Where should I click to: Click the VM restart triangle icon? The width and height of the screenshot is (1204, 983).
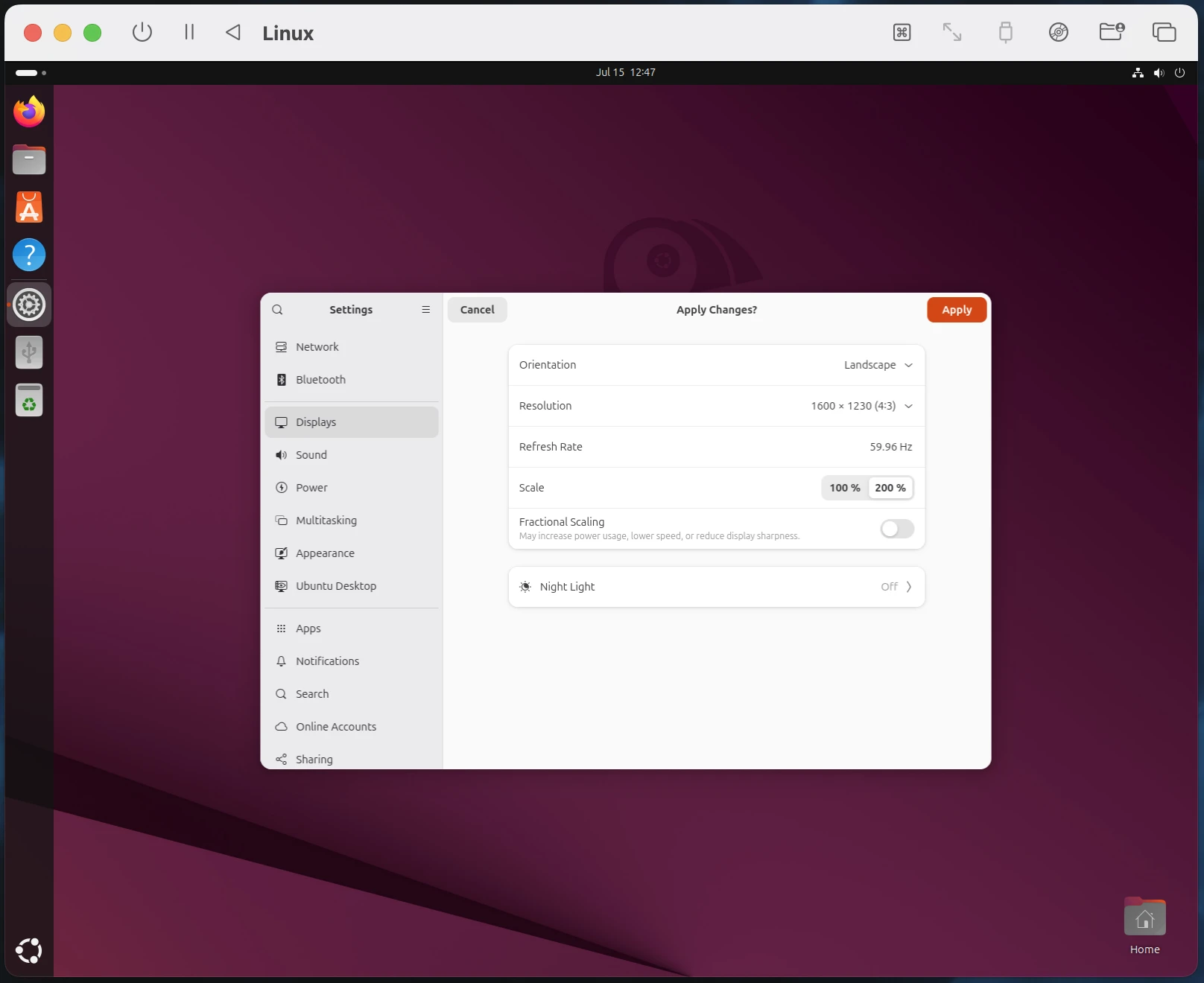[x=233, y=32]
